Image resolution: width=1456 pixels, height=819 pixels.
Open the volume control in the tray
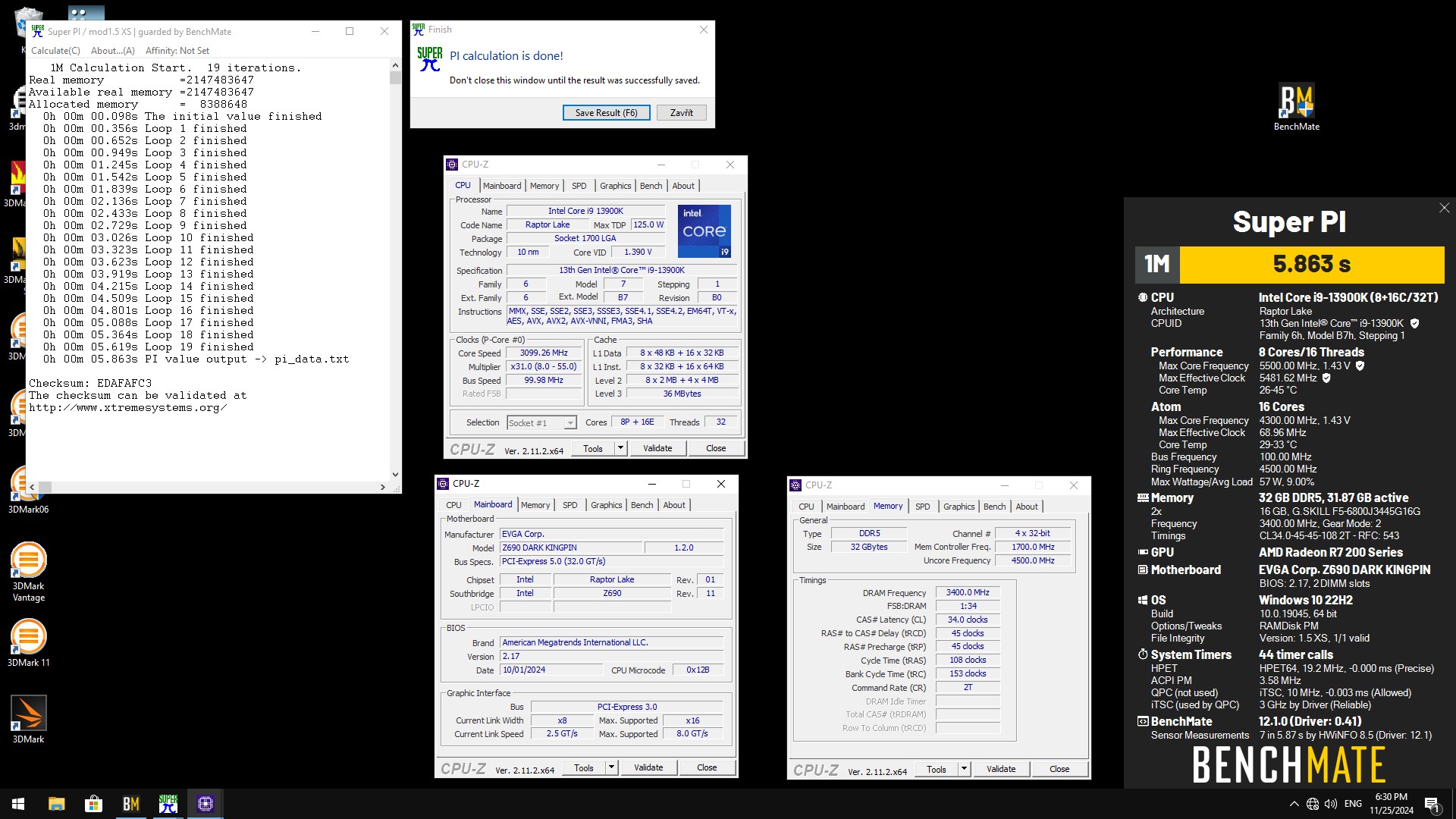(1331, 804)
